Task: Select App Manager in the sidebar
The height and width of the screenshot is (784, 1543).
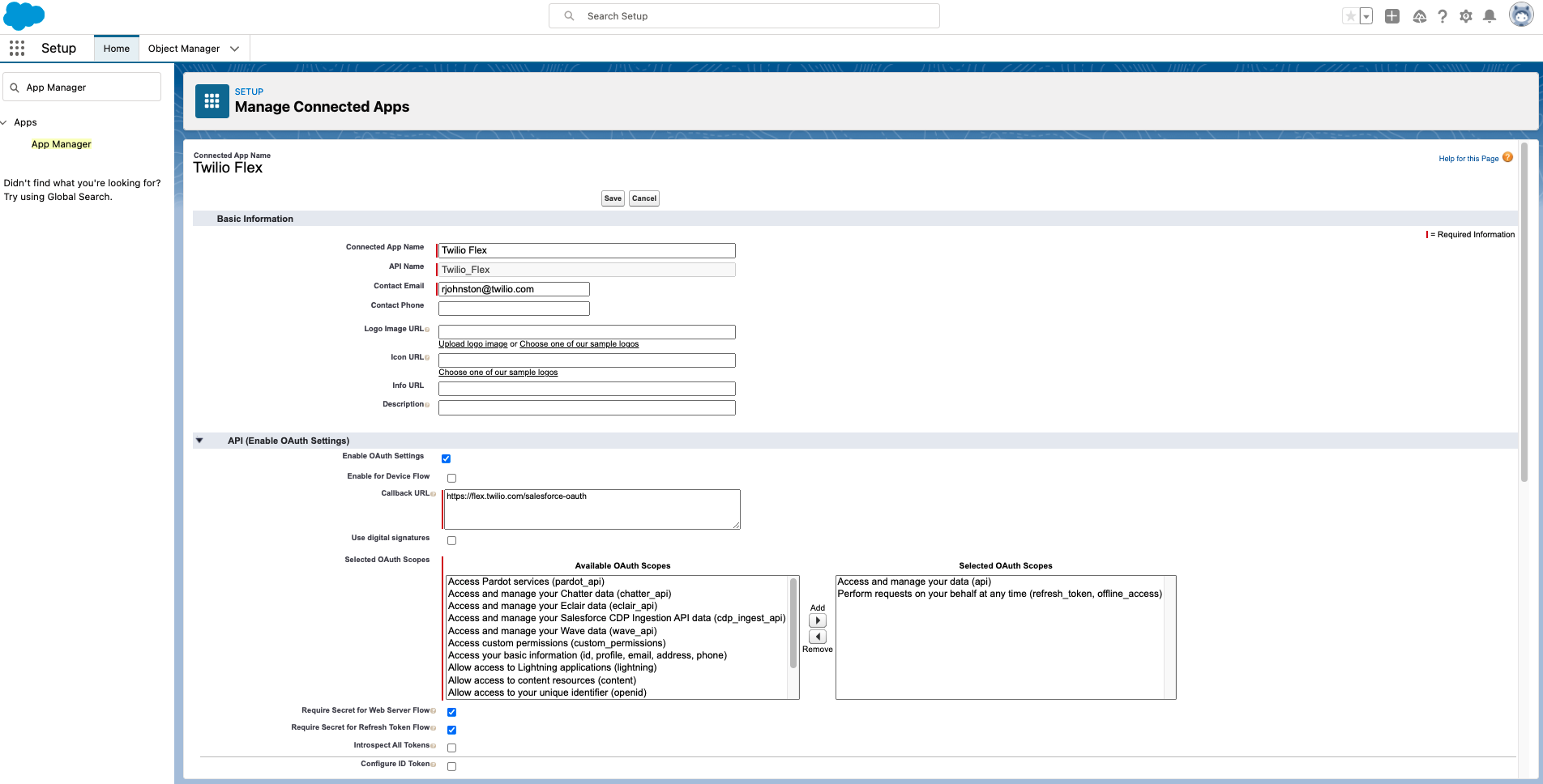Action: pos(62,144)
